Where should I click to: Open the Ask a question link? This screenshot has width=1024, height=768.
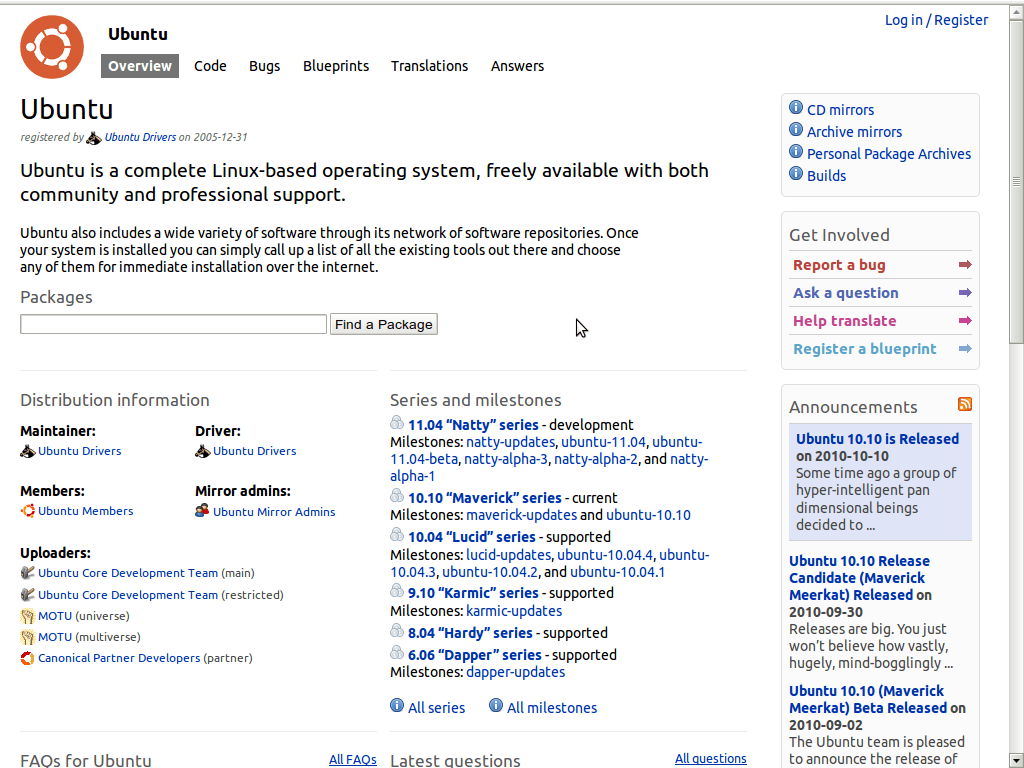coord(845,293)
